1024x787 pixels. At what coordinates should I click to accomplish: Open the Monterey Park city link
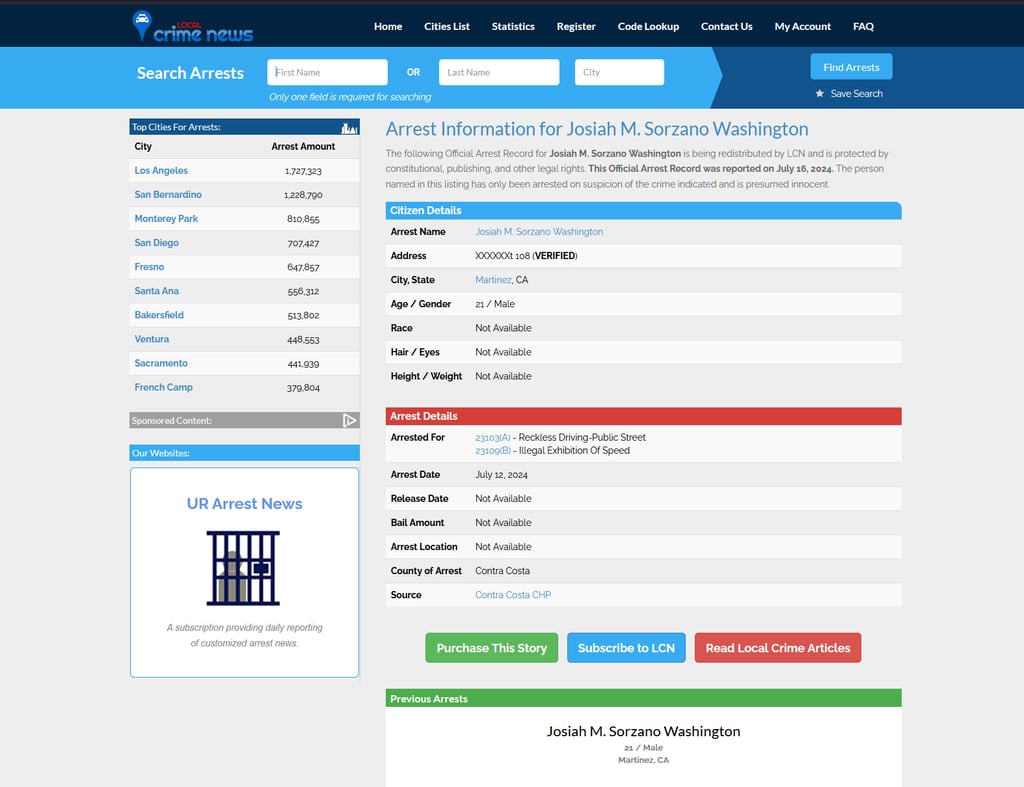tap(166, 219)
